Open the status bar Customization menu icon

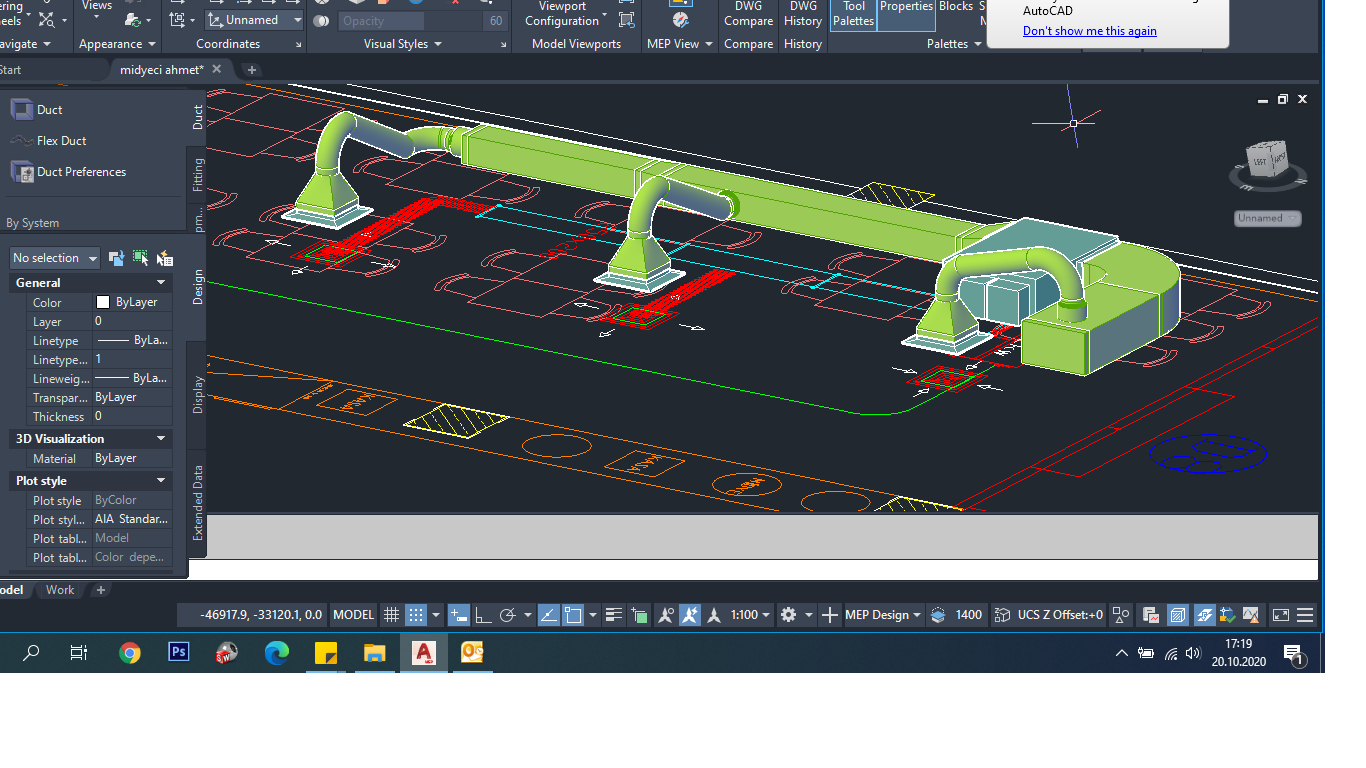[1304, 615]
